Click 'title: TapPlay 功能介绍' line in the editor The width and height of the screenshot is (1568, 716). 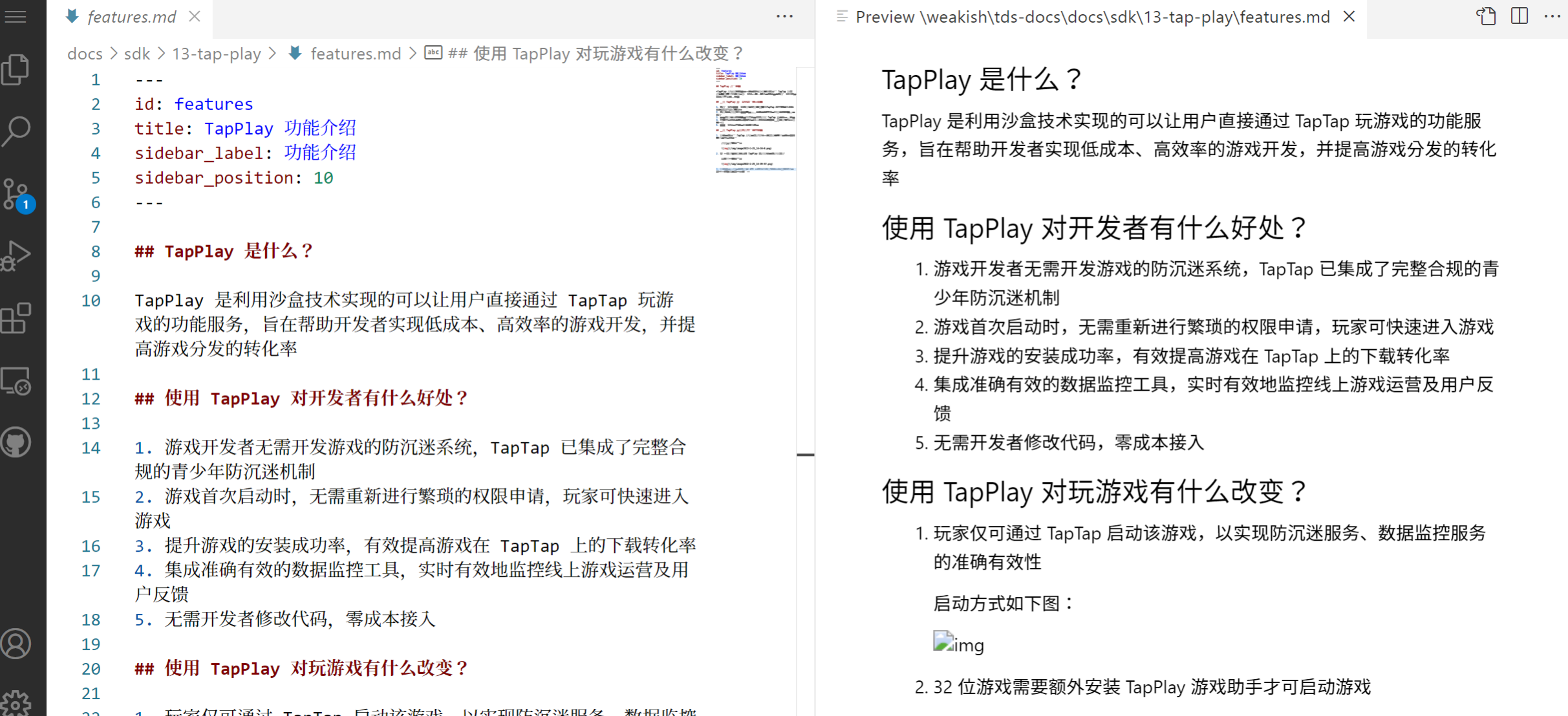[x=245, y=129]
